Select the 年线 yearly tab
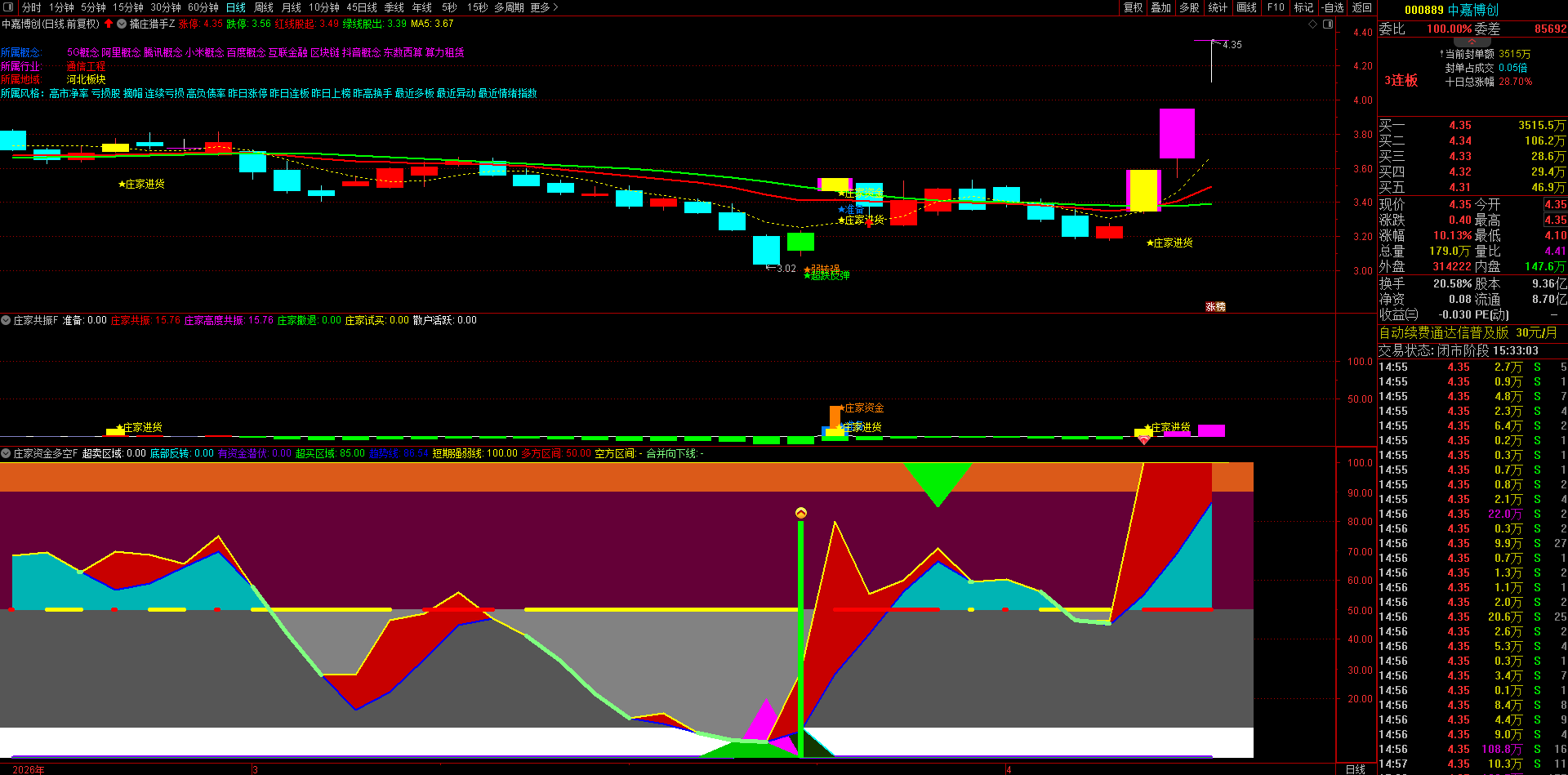1568x775 pixels. (422, 7)
